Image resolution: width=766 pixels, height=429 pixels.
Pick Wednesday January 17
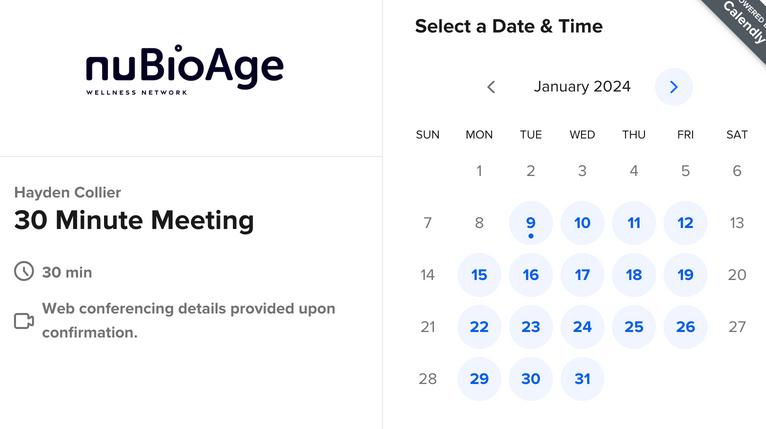pos(582,275)
